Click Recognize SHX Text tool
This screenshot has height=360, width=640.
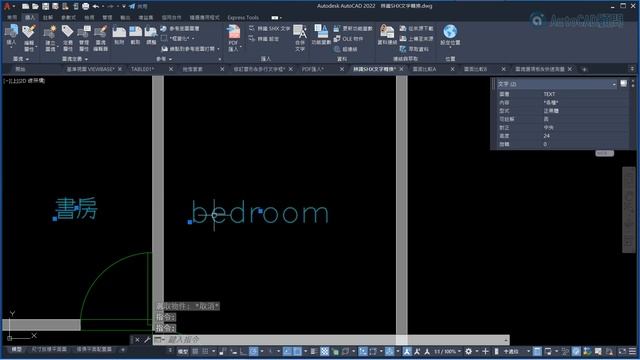[x=270, y=28]
